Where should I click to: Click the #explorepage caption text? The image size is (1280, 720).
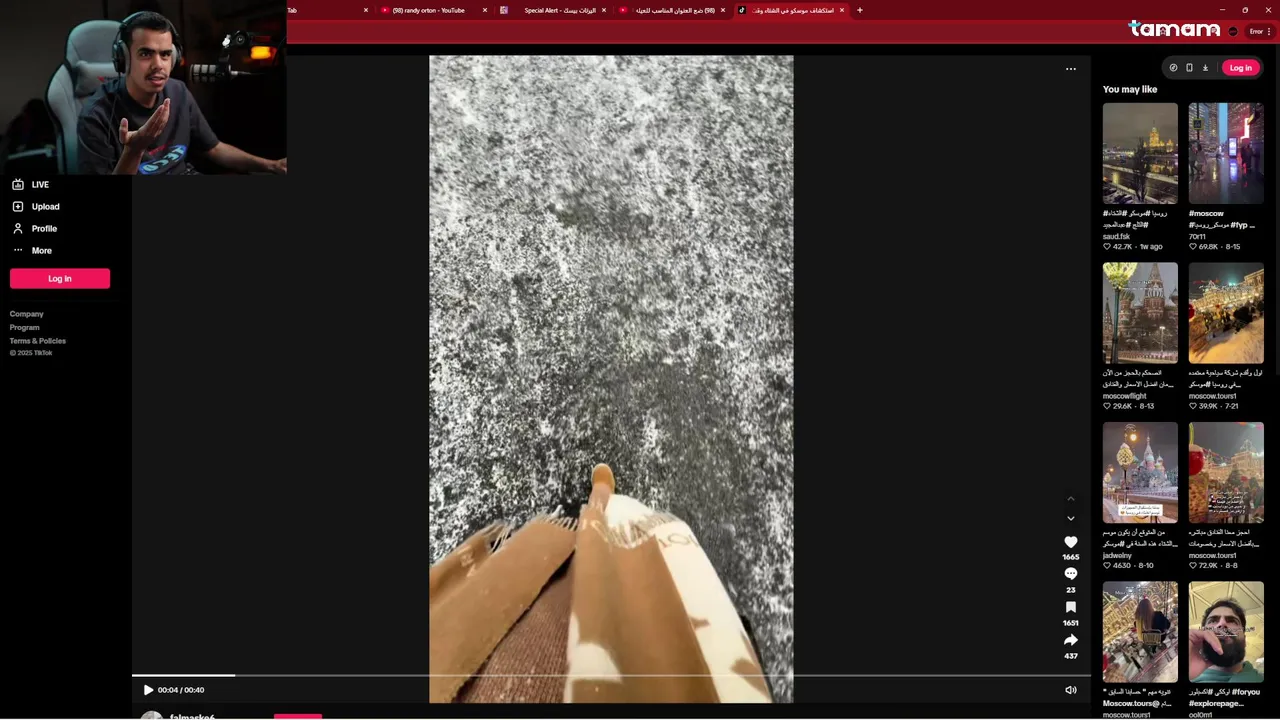click(1216, 704)
